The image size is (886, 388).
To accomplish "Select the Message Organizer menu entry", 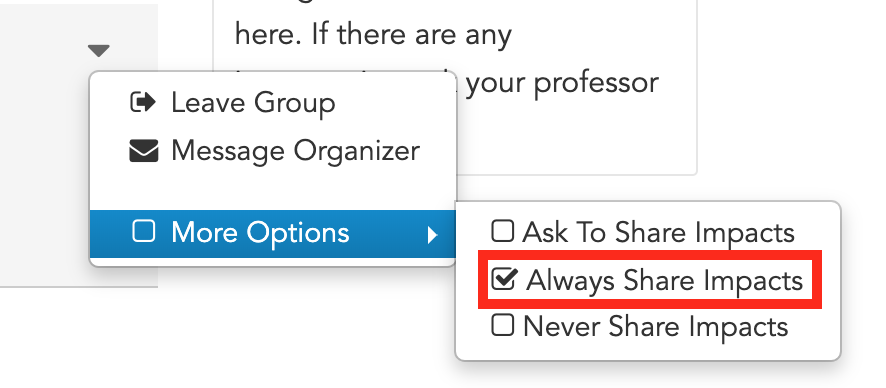I will pyautogui.click(x=273, y=151).
